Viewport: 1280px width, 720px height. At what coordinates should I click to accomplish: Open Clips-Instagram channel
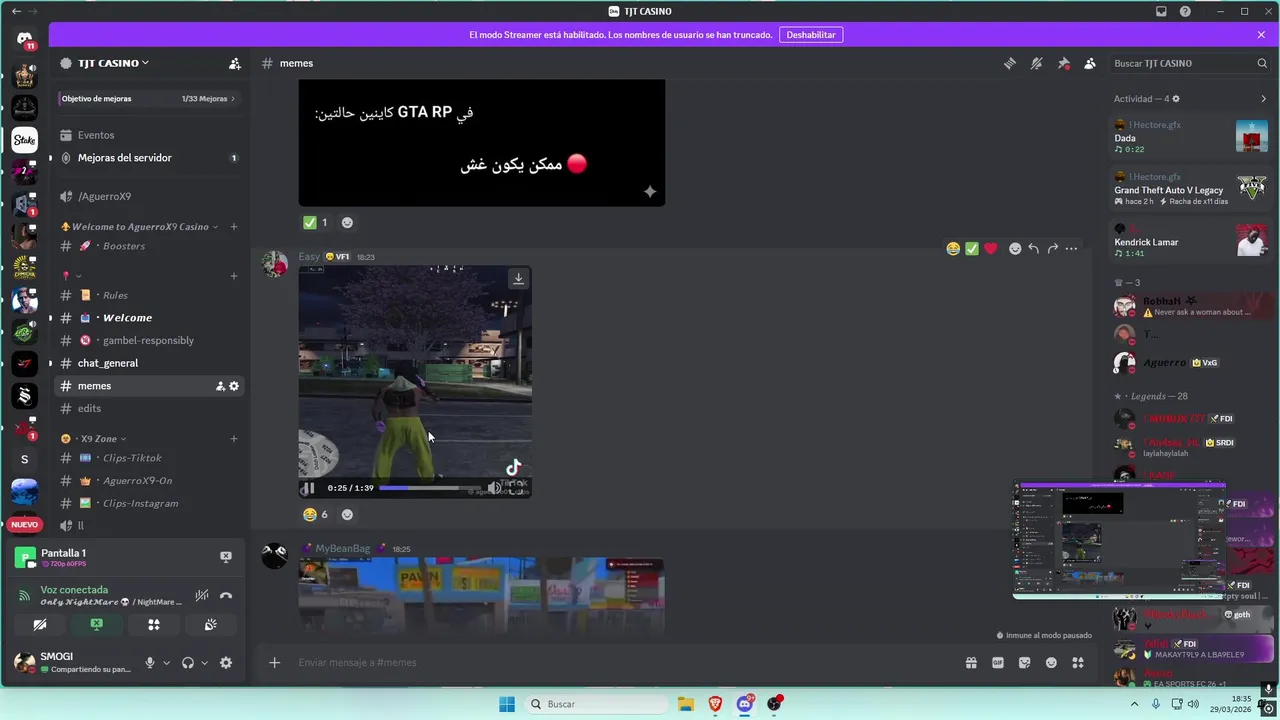(148, 504)
